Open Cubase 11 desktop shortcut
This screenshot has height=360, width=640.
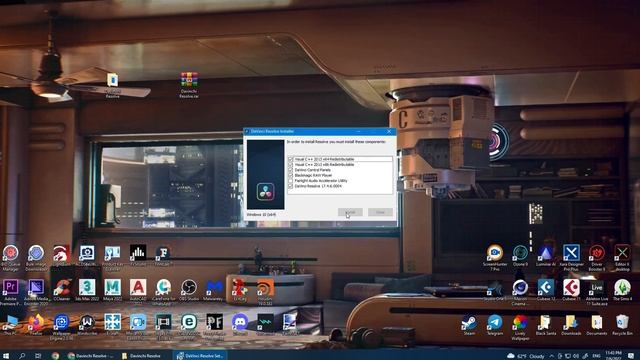point(571,290)
